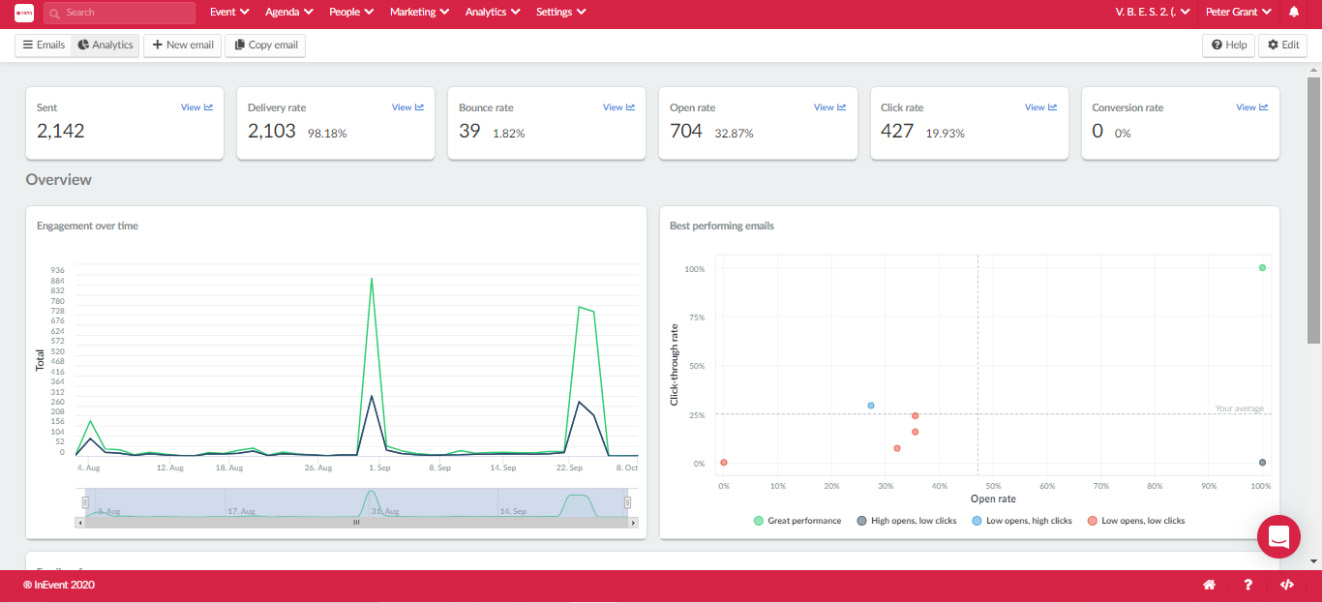Click the code brackets icon in footer
Viewport: 1322px width, 603px height.
(1287, 585)
